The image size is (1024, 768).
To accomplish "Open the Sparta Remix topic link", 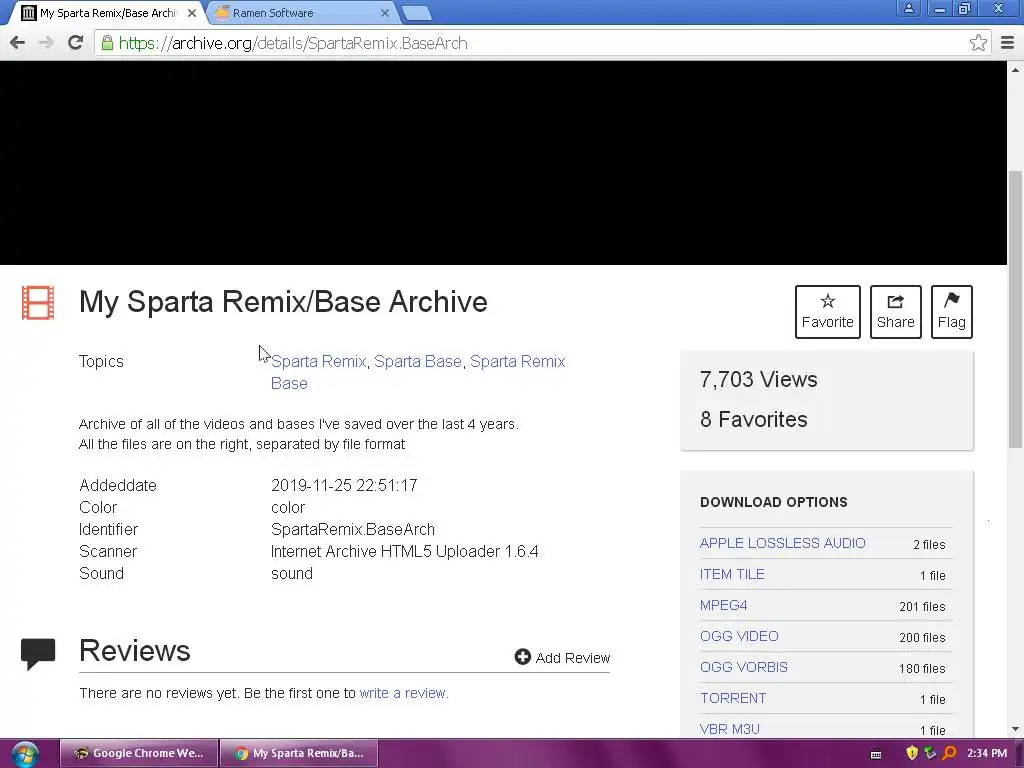I will (319, 361).
